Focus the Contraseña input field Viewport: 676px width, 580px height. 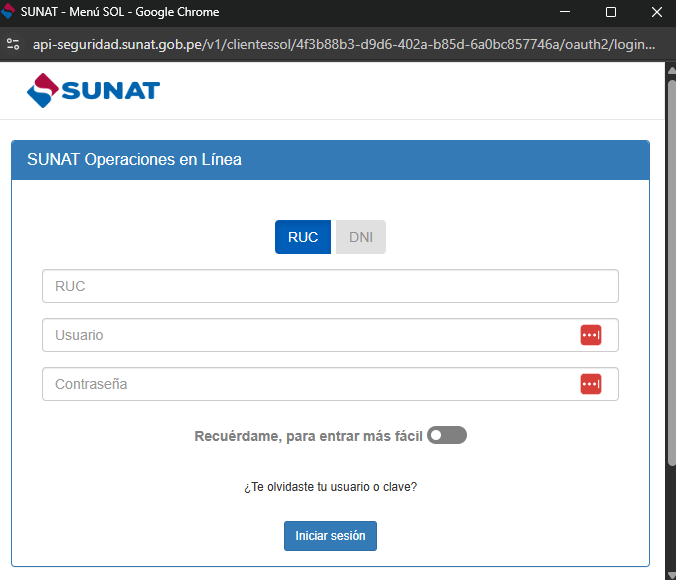[x=330, y=384]
